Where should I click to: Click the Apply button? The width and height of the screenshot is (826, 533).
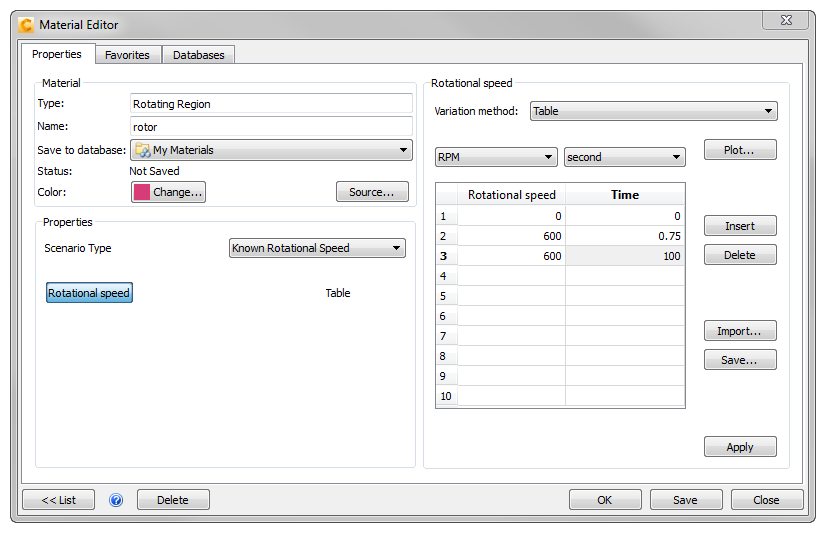740,447
